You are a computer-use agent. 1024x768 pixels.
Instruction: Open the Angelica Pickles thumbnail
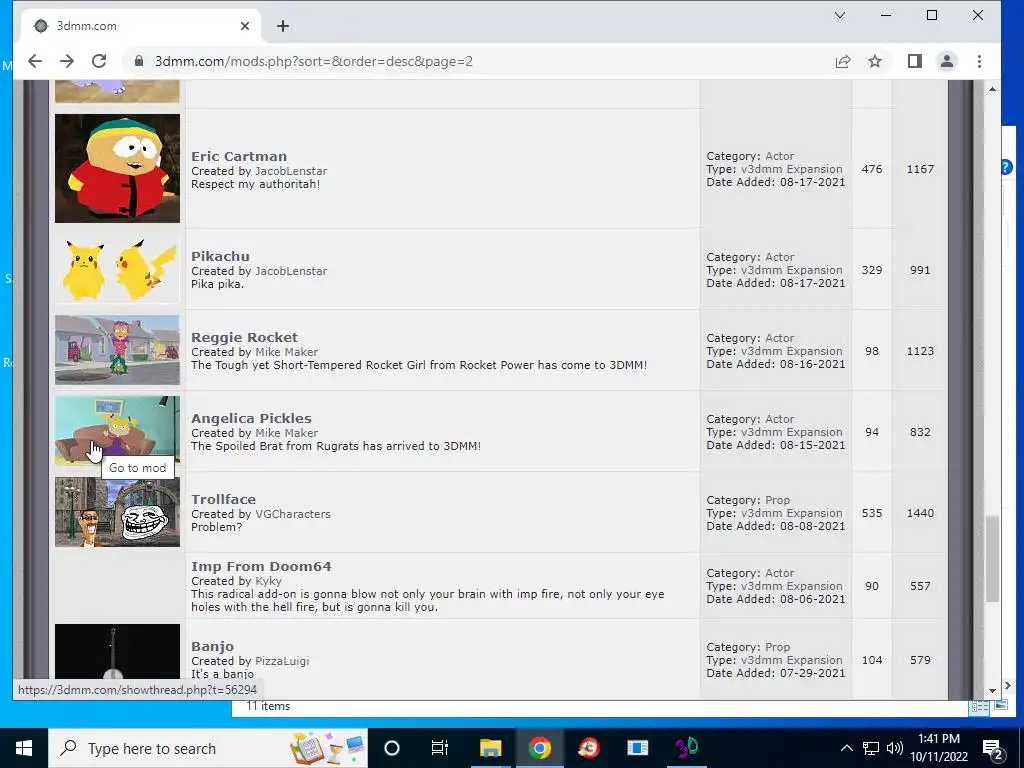118,431
